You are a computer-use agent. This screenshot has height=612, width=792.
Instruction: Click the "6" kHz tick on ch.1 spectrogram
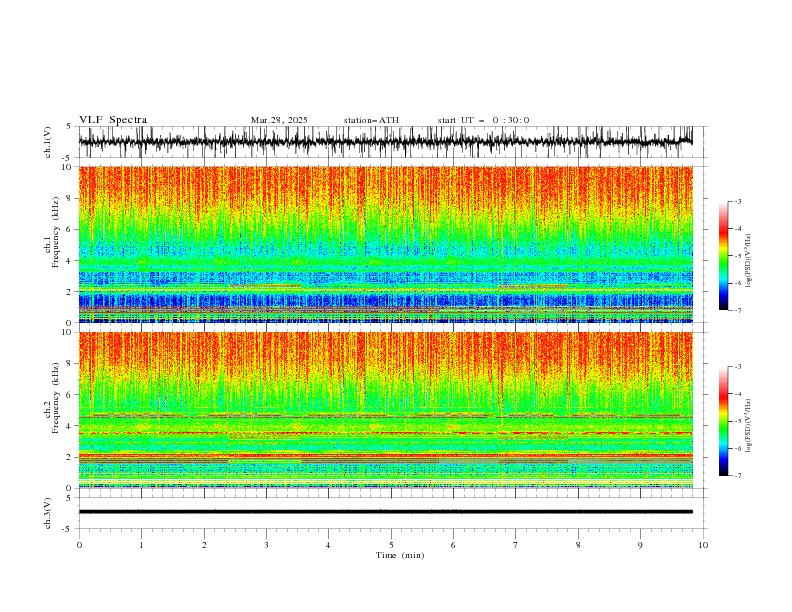[71, 229]
